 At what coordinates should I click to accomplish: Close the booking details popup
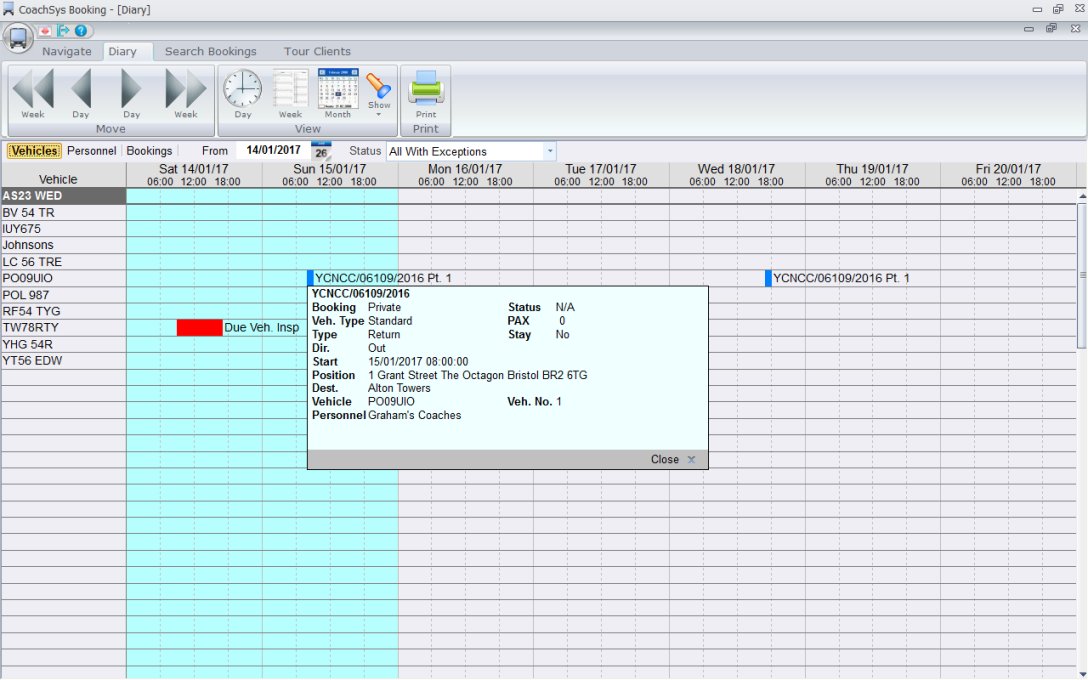(672, 460)
